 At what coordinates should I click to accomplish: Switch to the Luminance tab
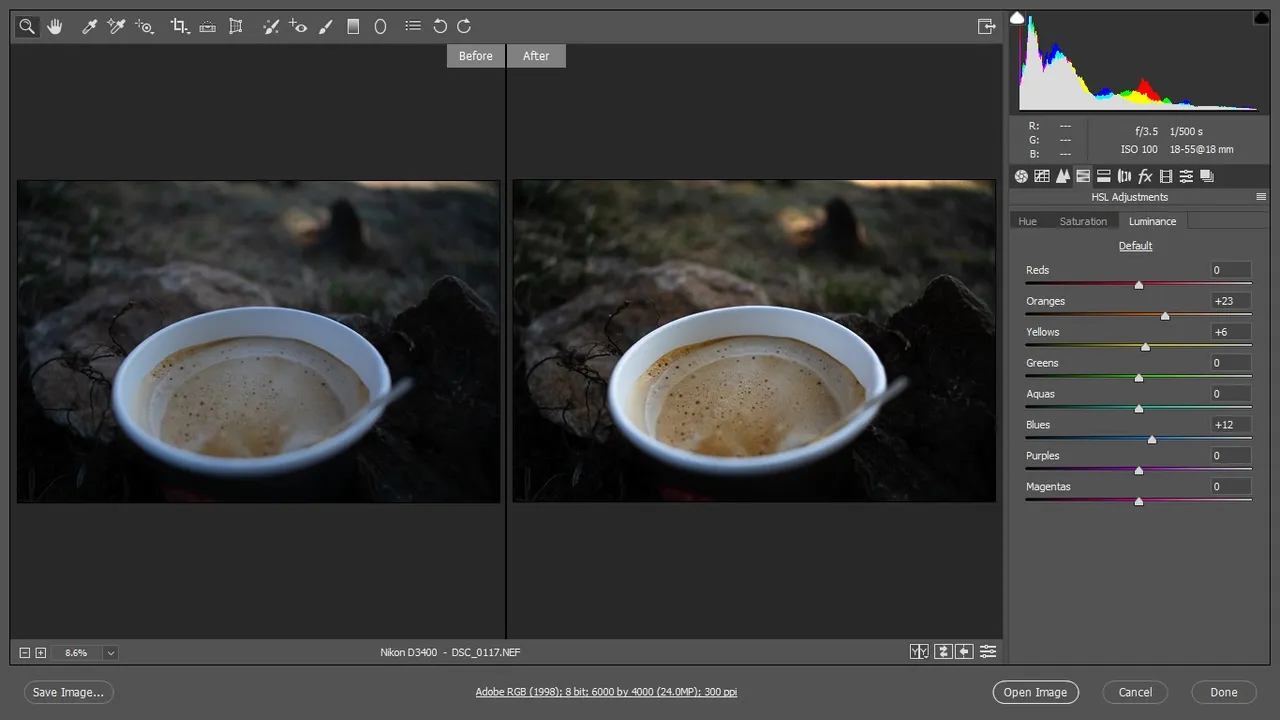[x=1152, y=221]
